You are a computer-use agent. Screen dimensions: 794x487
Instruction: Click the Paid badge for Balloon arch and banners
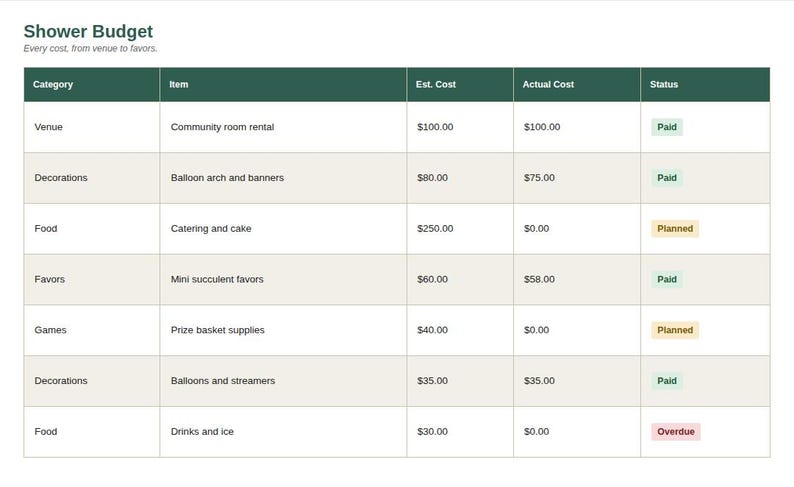pyautogui.click(x=667, y=178)
